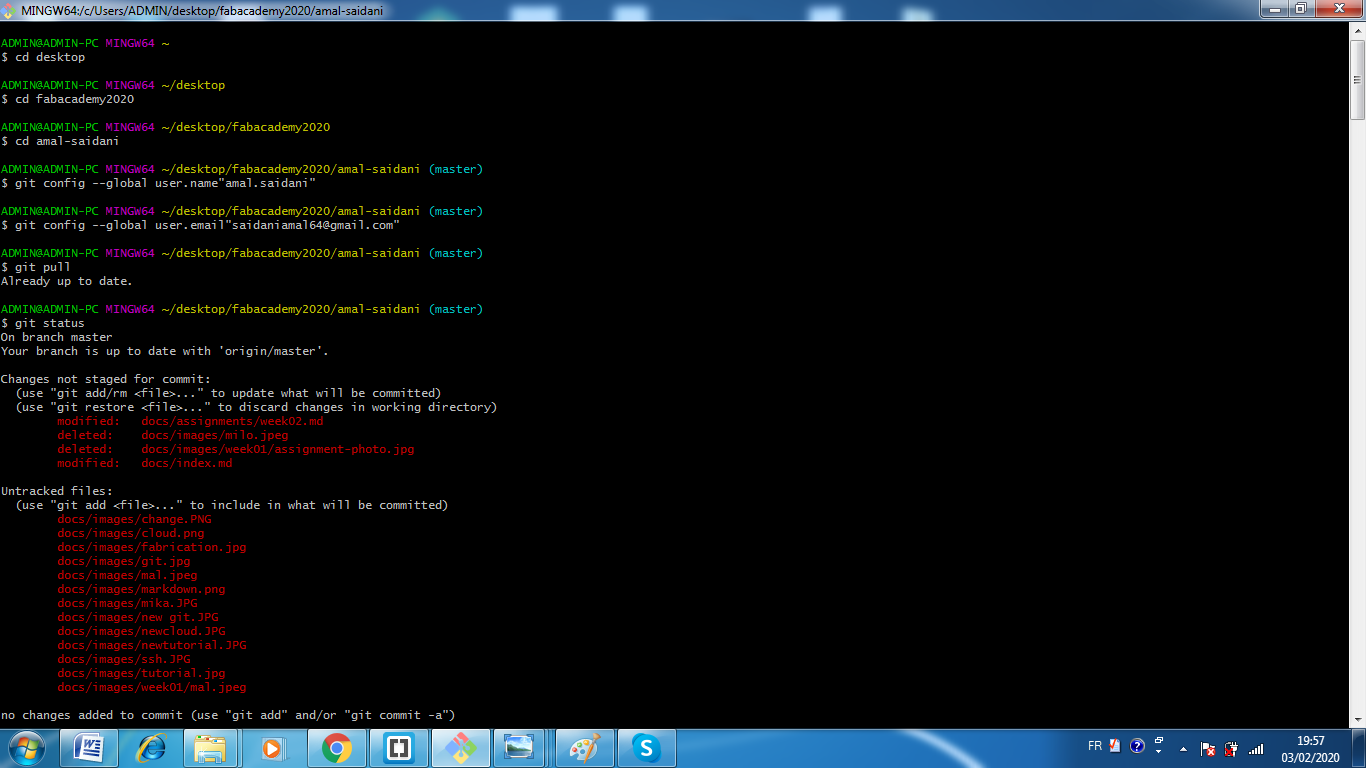Click the untracked docs/images/fabrication.jpg file

[151, 547]
